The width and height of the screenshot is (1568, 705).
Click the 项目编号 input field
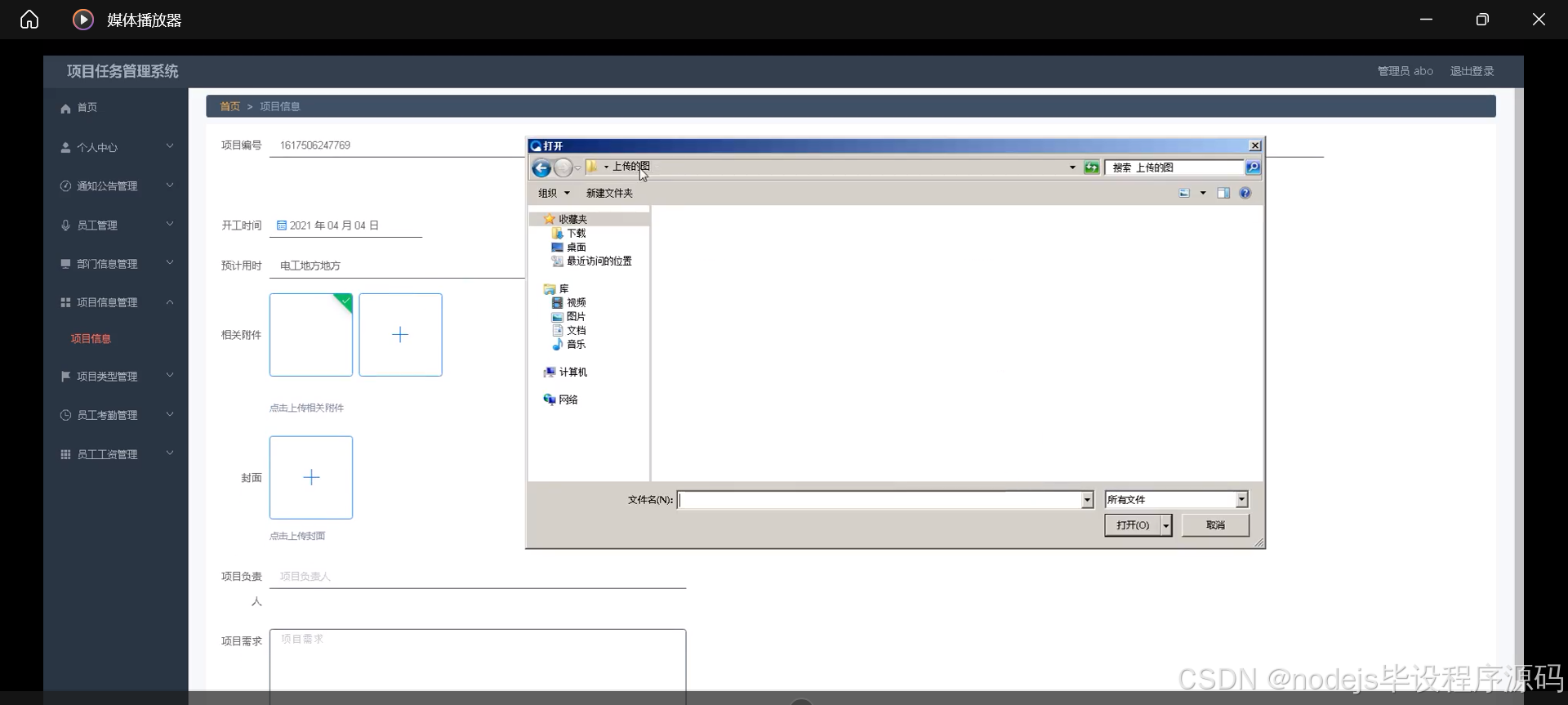click(x=397, y=145)
